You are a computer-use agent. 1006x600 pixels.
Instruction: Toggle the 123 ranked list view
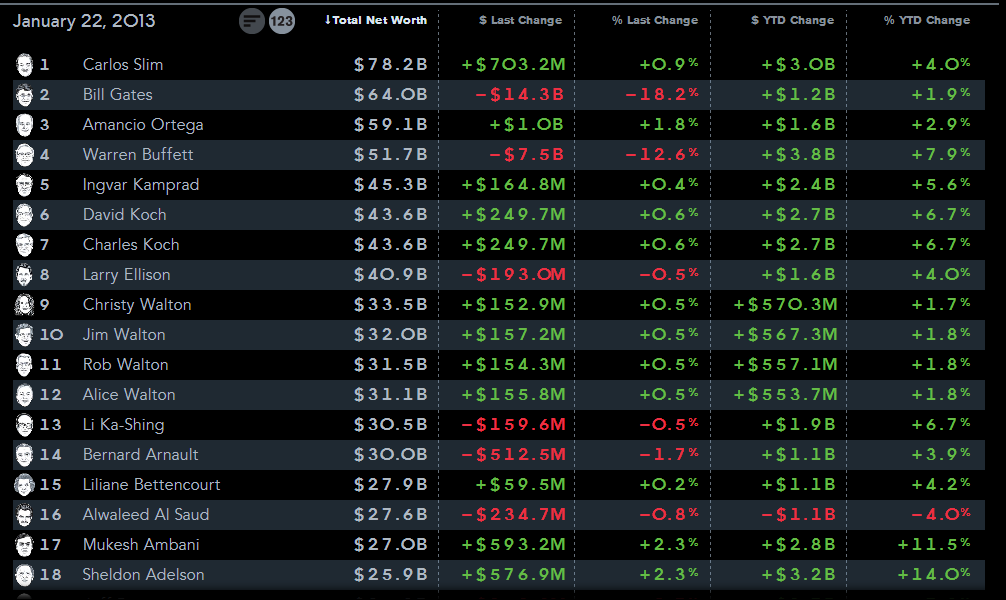(282, 21)
